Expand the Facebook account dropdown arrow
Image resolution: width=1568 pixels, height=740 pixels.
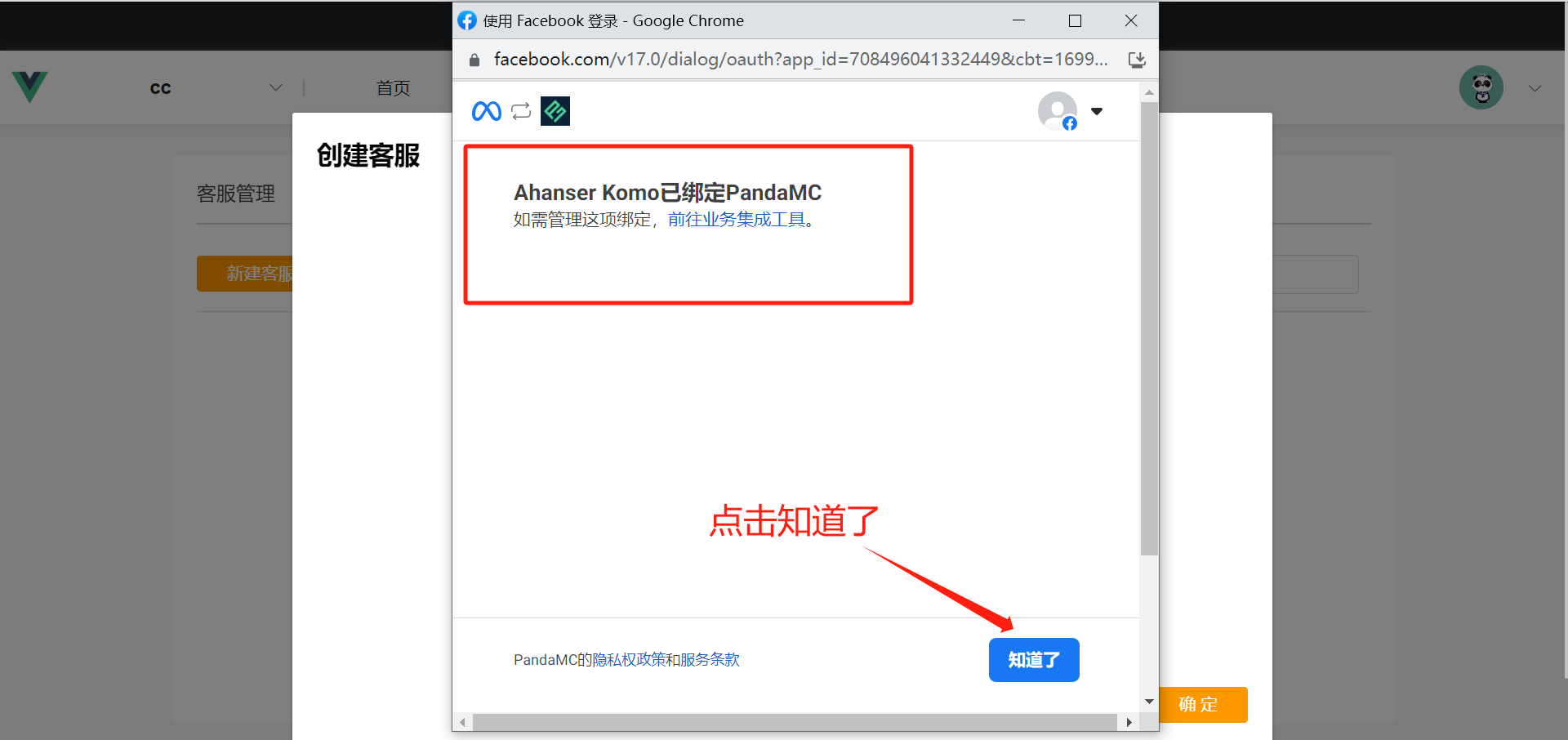coord(1097,111)
